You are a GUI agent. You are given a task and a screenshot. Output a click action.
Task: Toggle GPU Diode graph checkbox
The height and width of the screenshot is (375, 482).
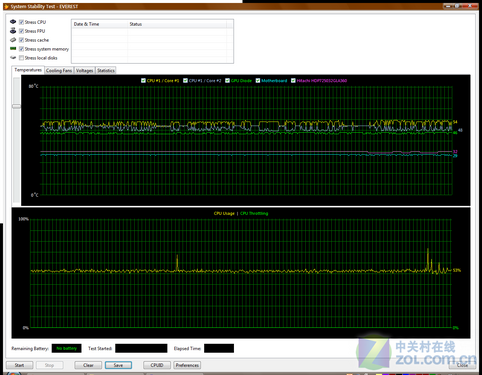227,80
